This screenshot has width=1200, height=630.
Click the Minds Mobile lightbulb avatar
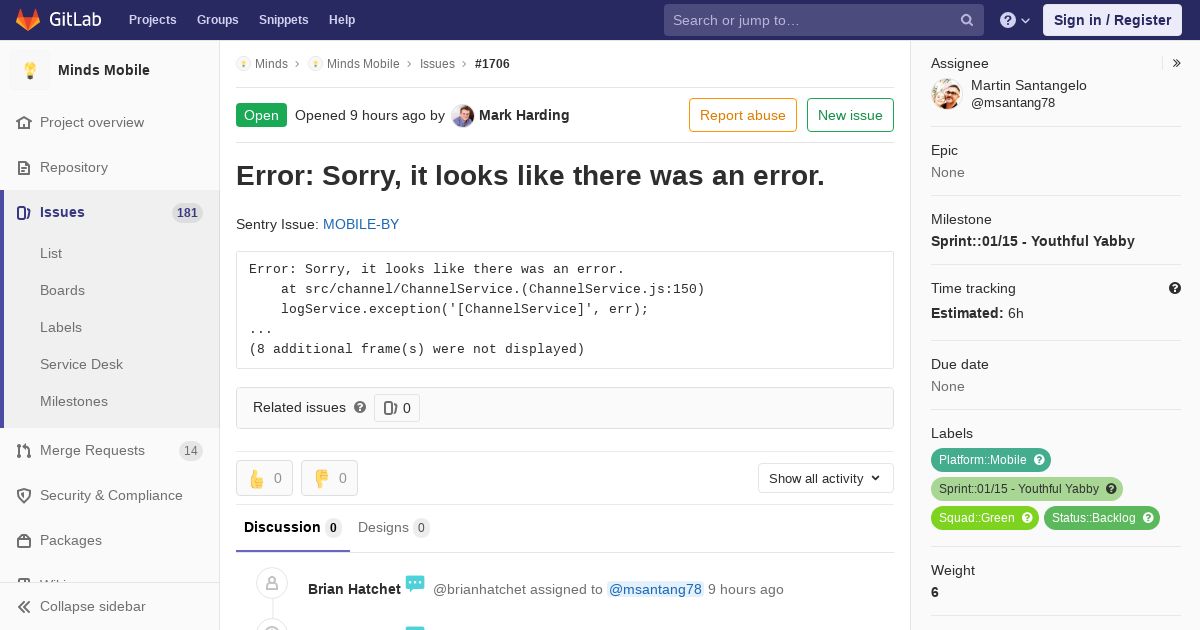[x=30, y=70]
